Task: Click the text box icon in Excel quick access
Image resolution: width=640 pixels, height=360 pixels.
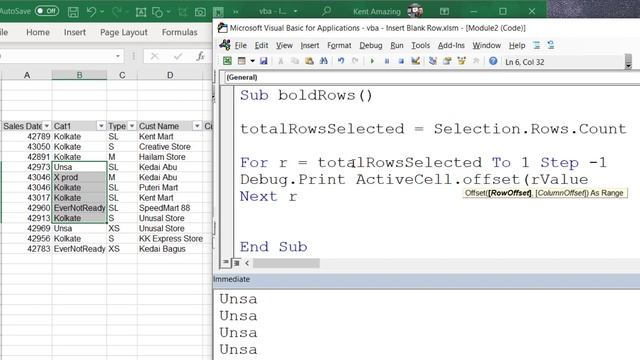Action: click(141, 12)
